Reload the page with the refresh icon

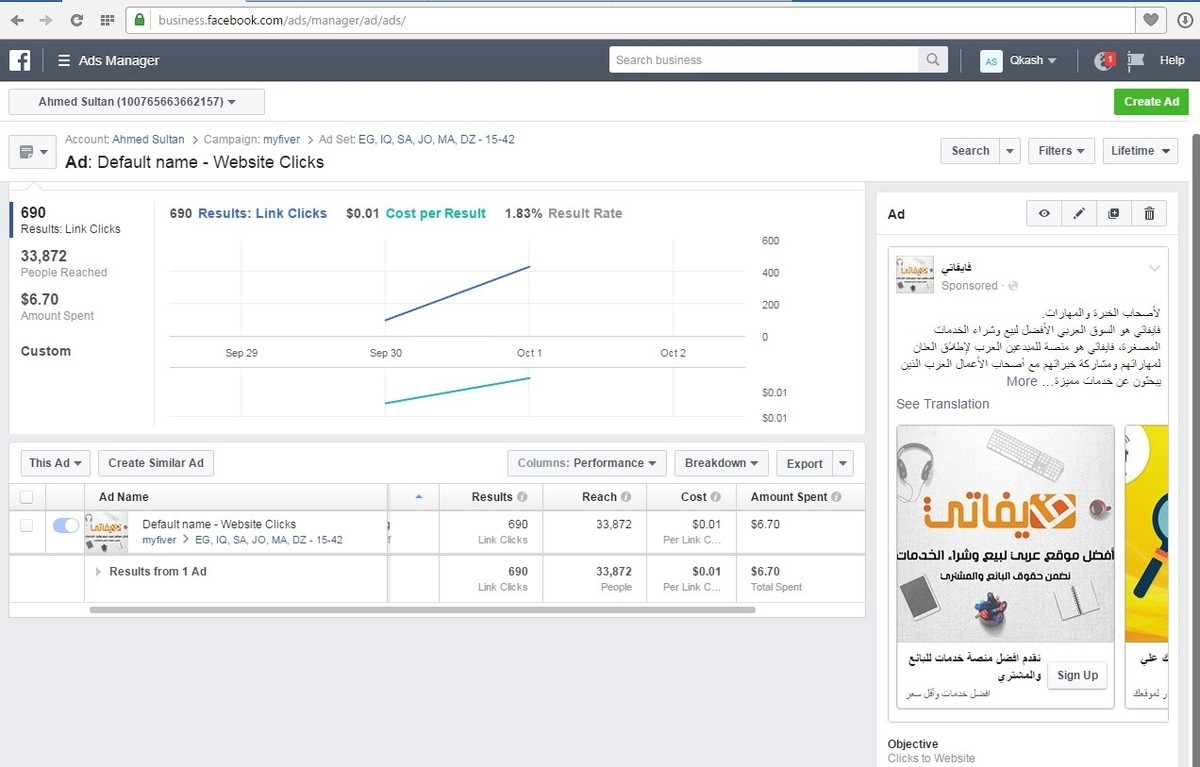pyautogui.click(x=77, y=20)
